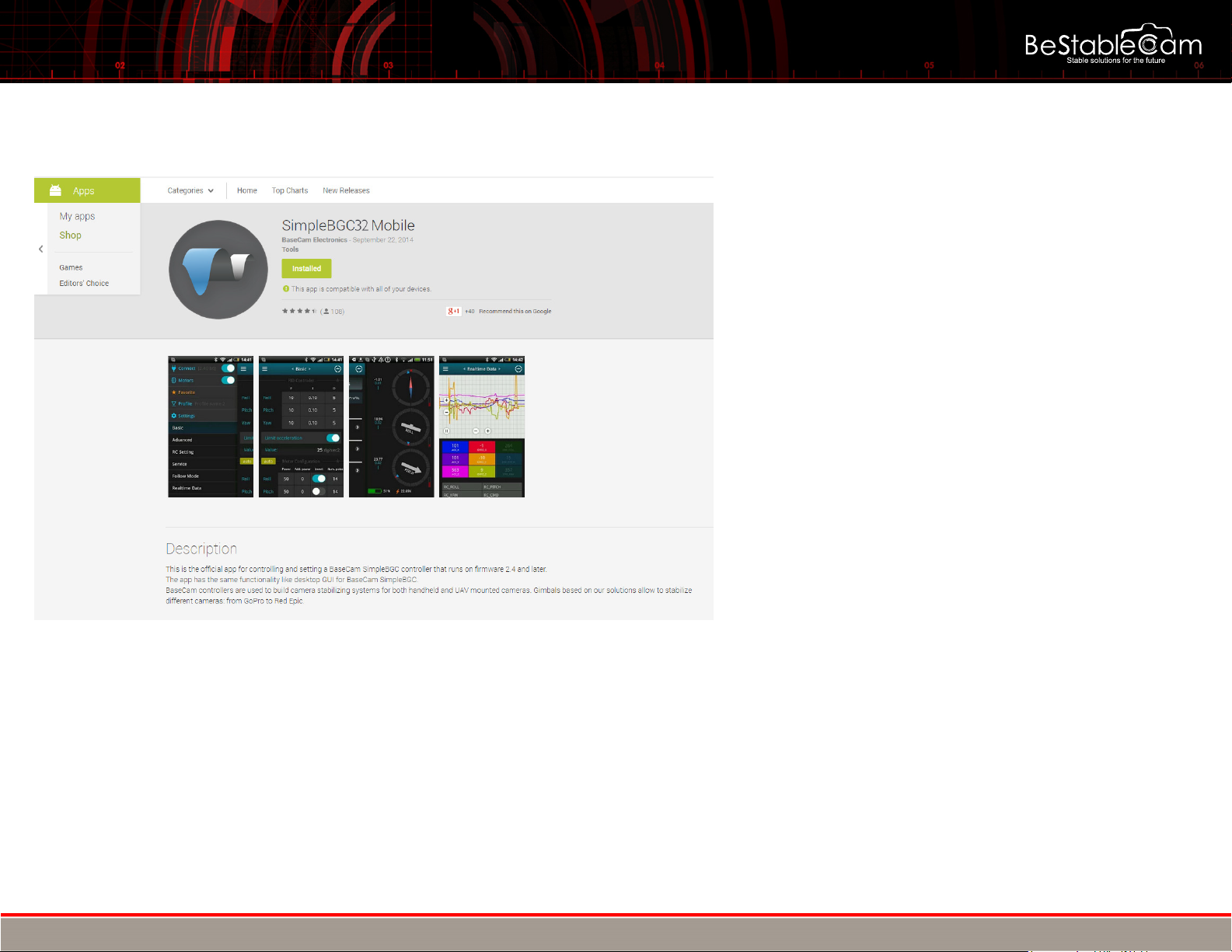Viewport: 1232px width, 952px height.
Task: Open the BaseCam Electronics developer link
Action: click(x=314, y=240)
